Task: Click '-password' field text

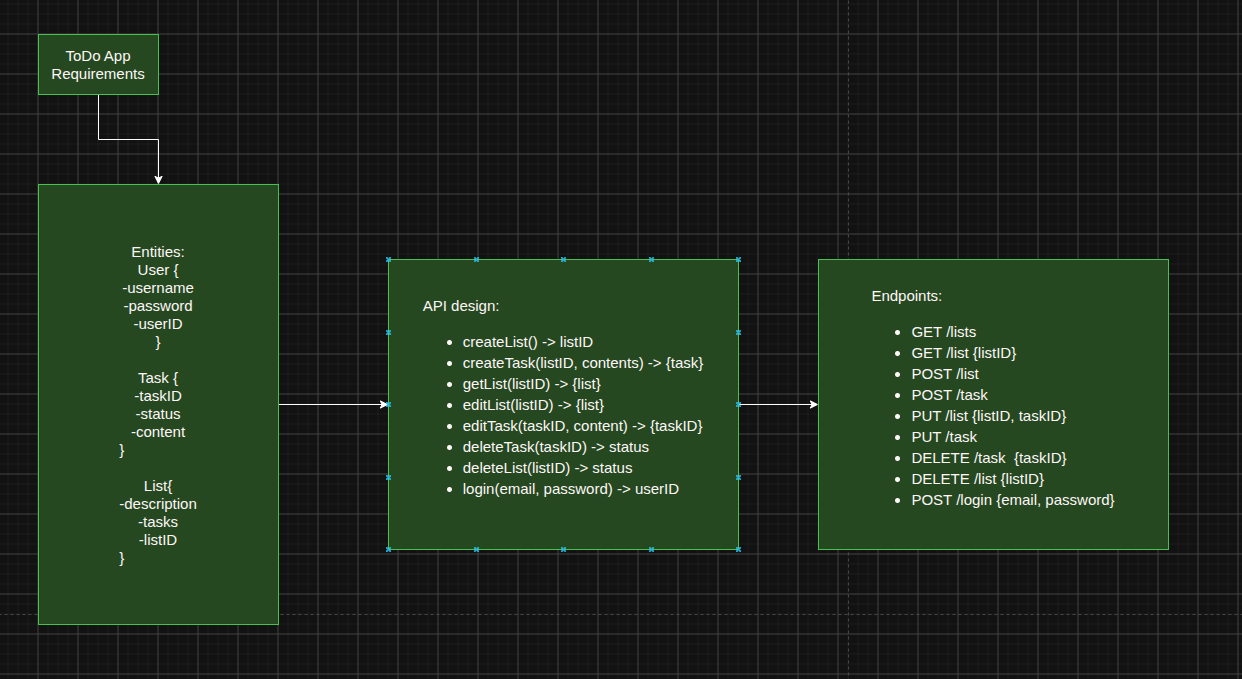Action: coord(158,306)
